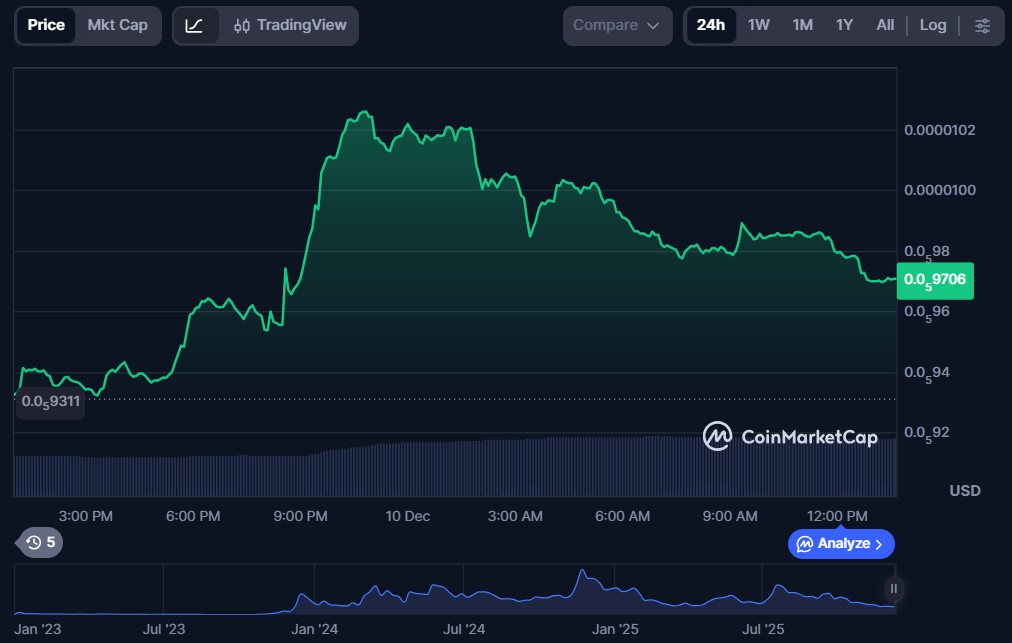1012x643 pixels.
Task: Select the 1Y time range
Action: click(844, 25)
